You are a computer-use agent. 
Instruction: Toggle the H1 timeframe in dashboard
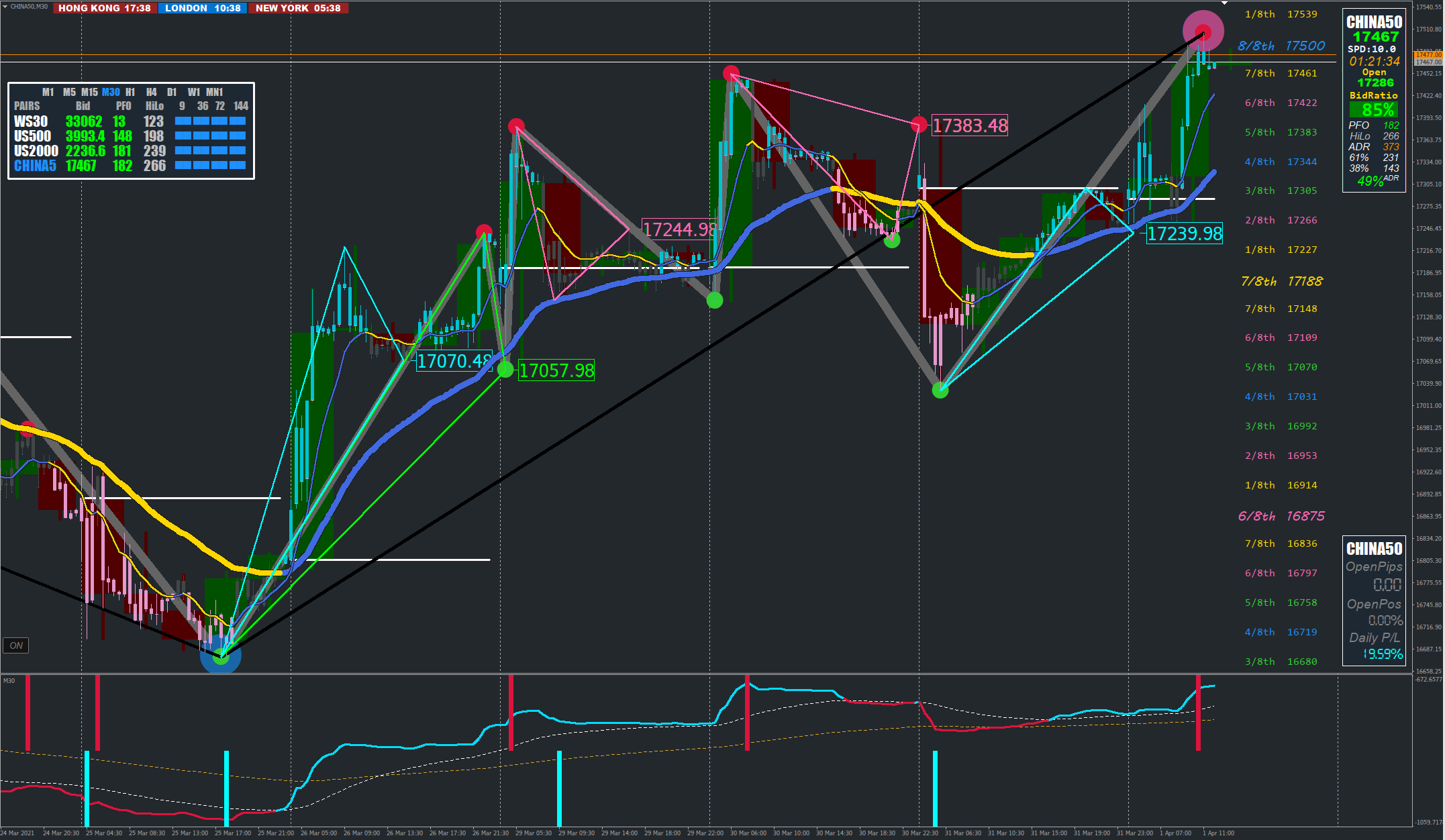130,92
